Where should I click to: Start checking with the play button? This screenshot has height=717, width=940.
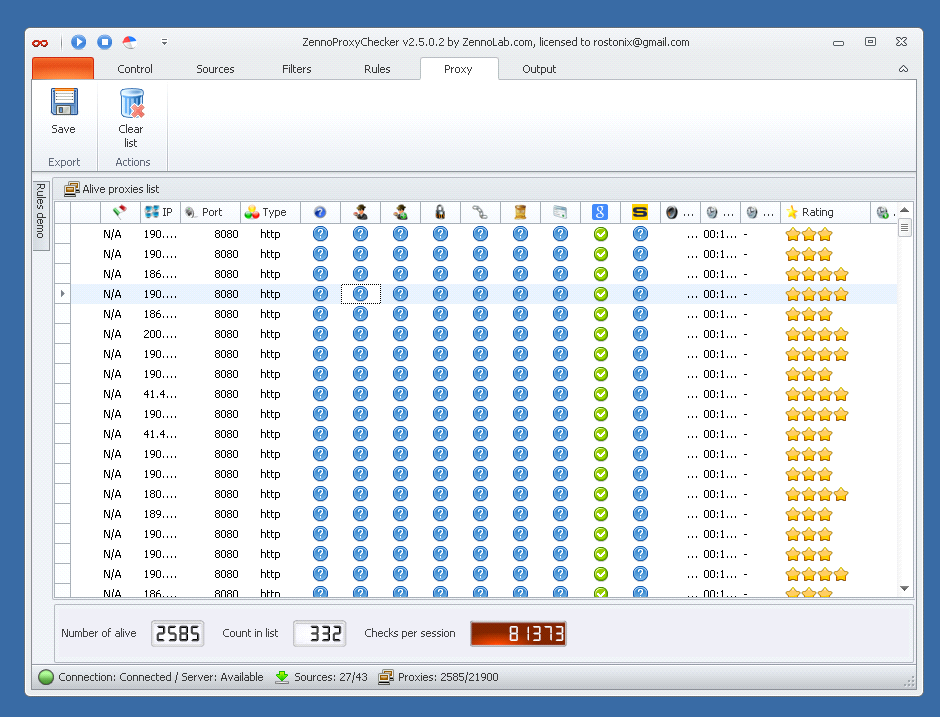point(79,42)
